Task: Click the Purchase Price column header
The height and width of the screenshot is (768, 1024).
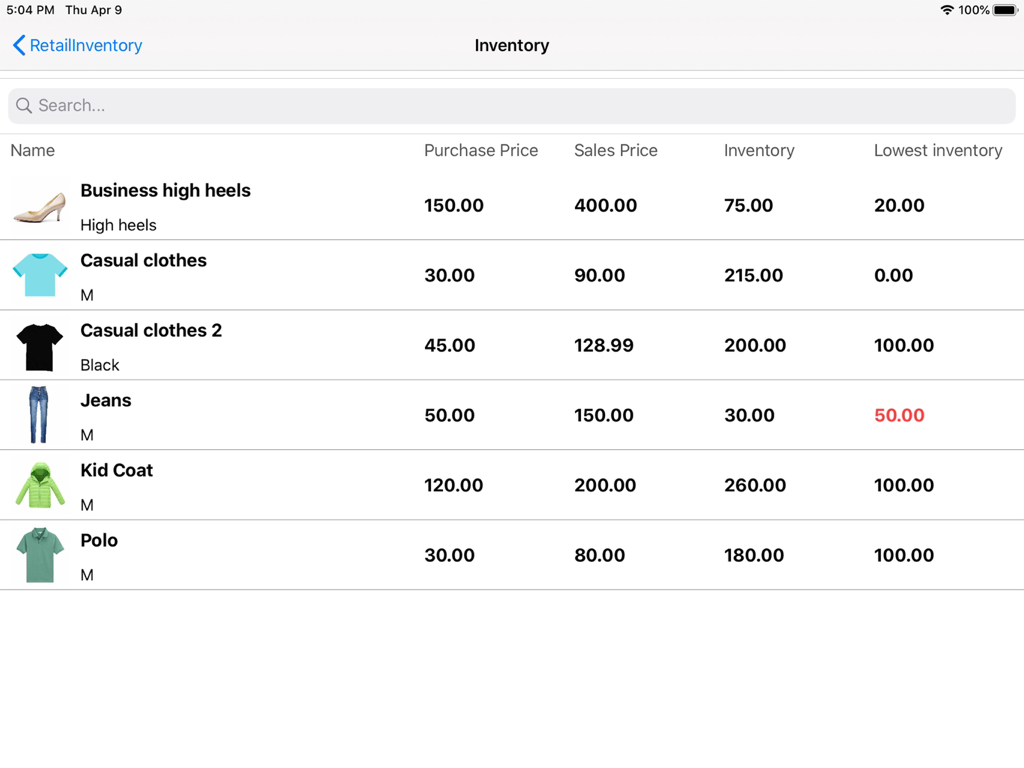Action: [481, 150]
